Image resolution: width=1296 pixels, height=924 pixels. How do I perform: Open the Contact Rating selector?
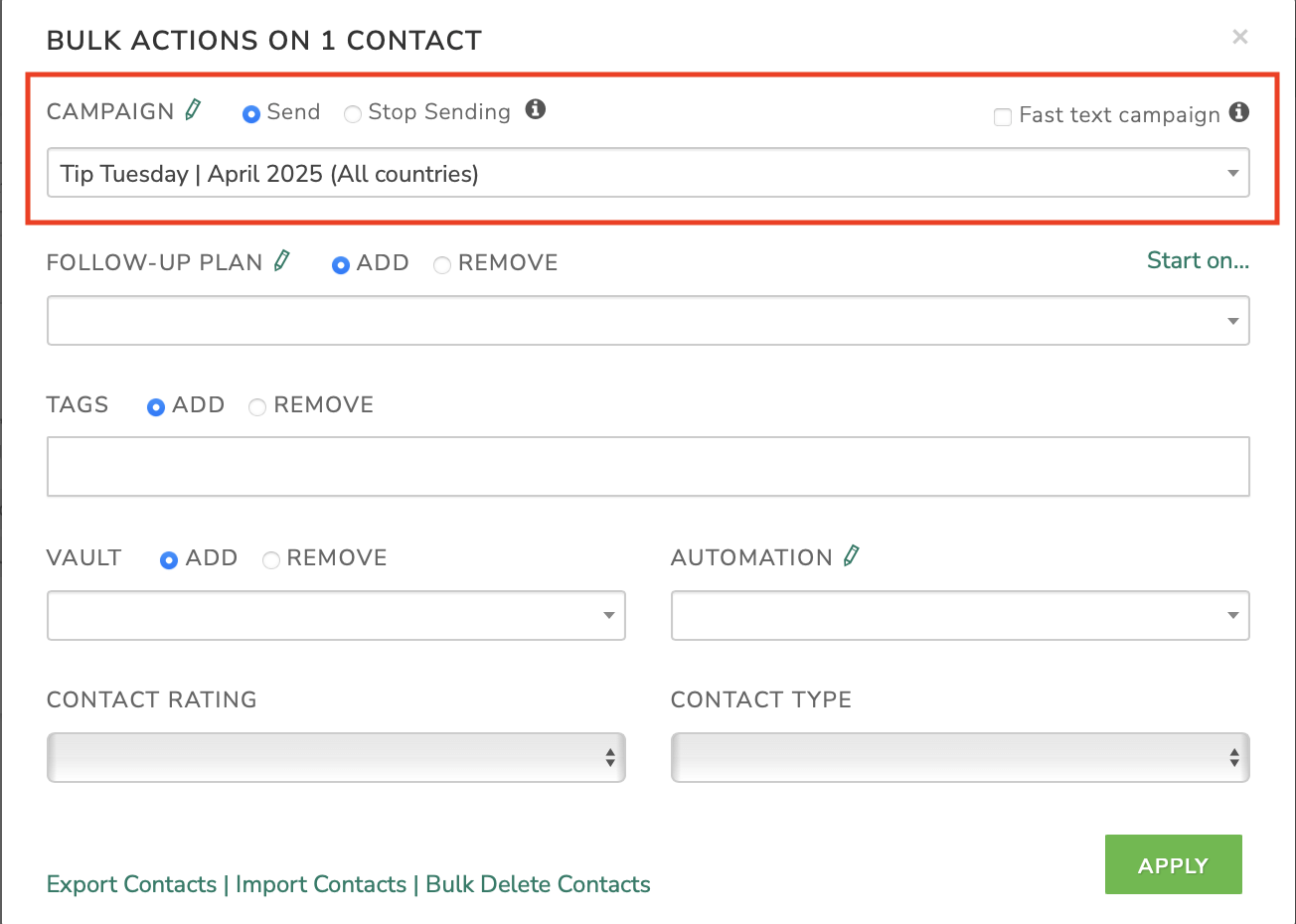point(336,758)
